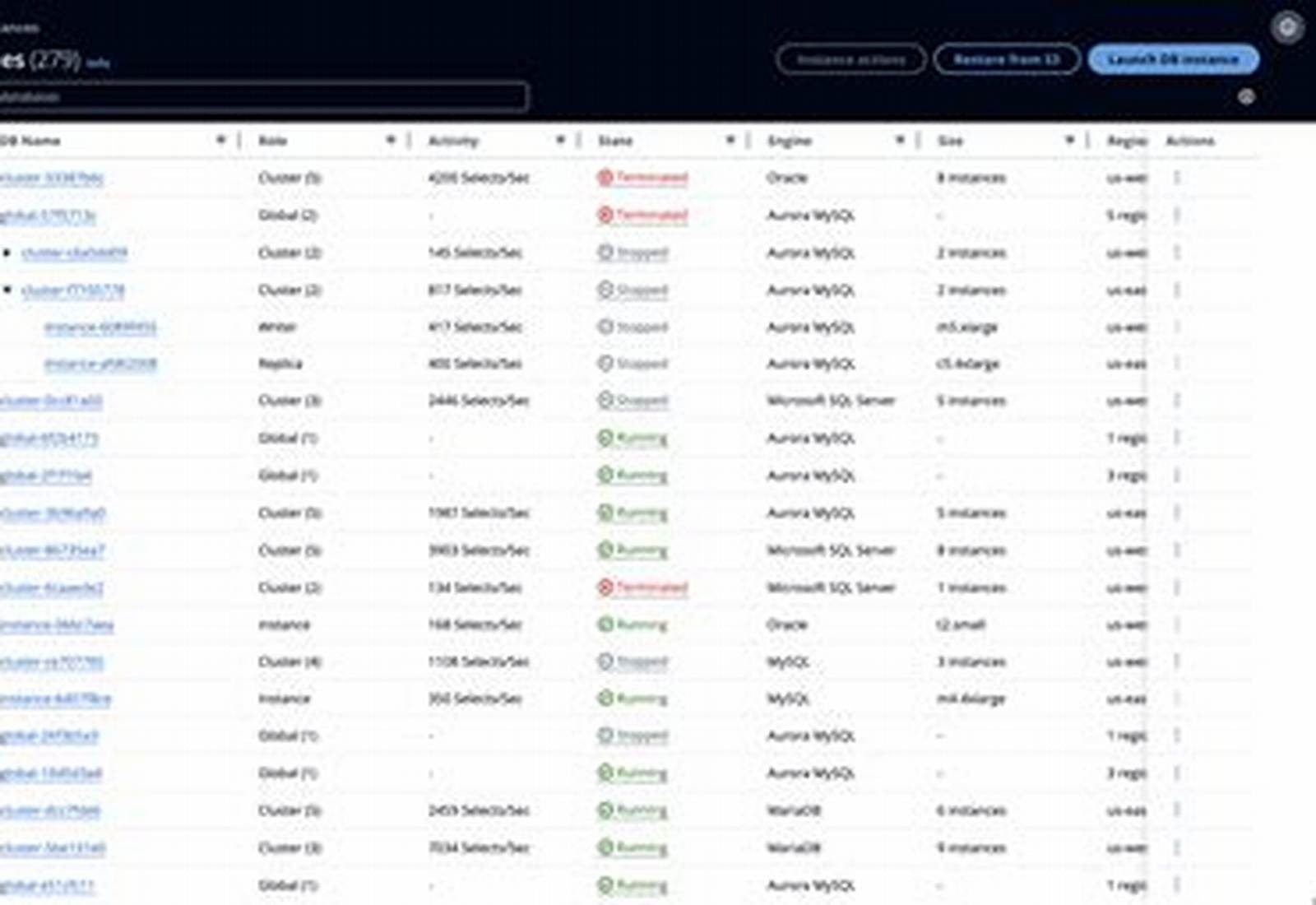Open actions menu for MySQL 3 instances cluster
The width and height of the screenshot is (1316, 905).
point(1177,661)
